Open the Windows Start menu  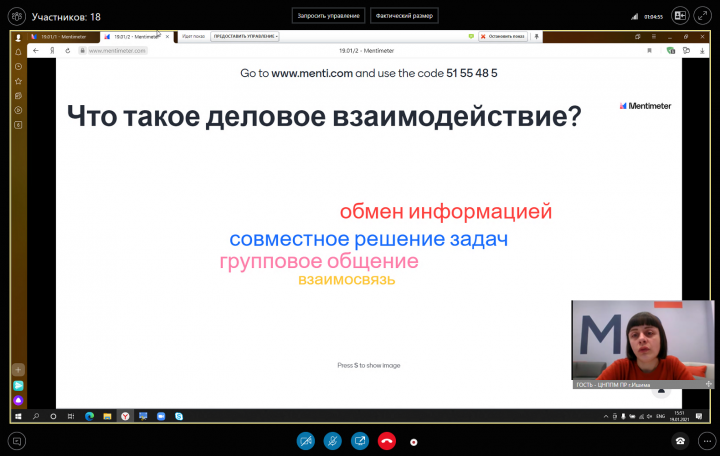(x=18, y=414)
